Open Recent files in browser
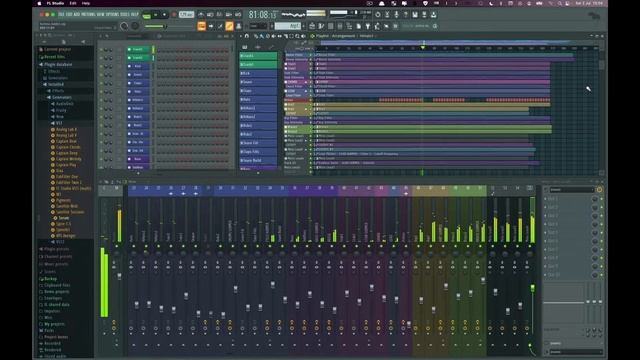Image resolution: width=640 pixels, height=360 pixels. pos(54,57)
